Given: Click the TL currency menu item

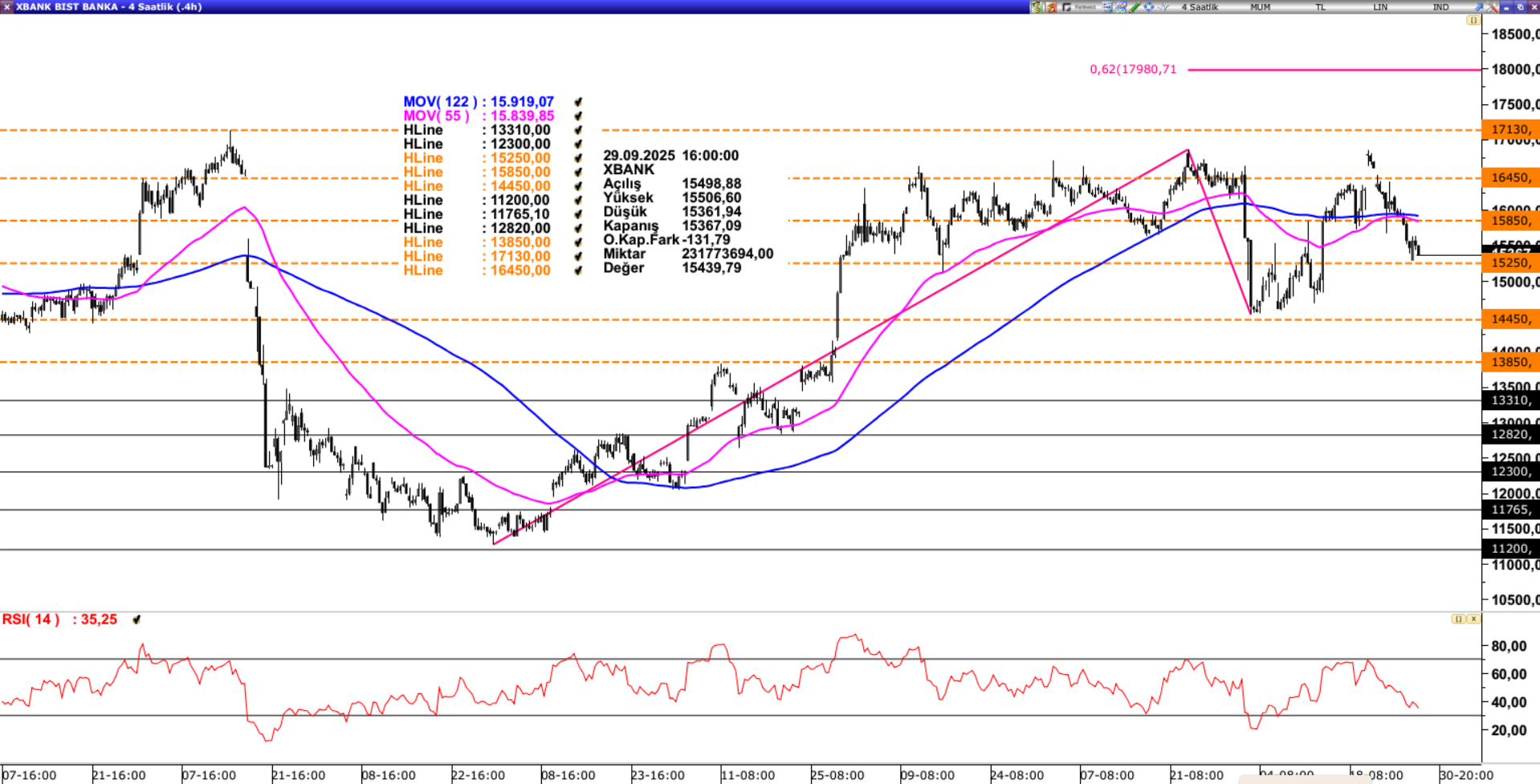Looking at the screenshot, I should (x=1320, y=7).
